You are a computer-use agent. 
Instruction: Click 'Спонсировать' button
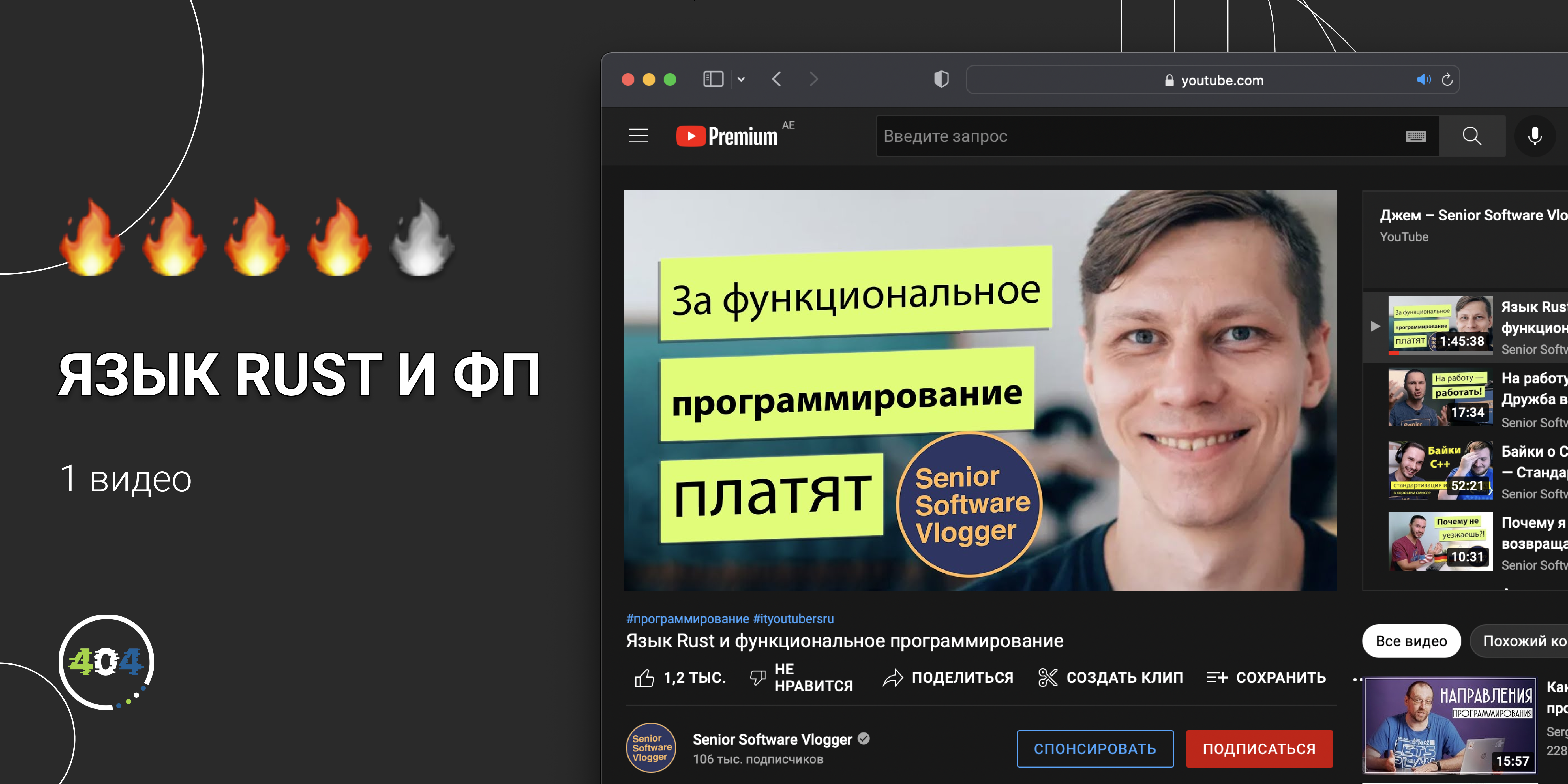pos(1095,749)
